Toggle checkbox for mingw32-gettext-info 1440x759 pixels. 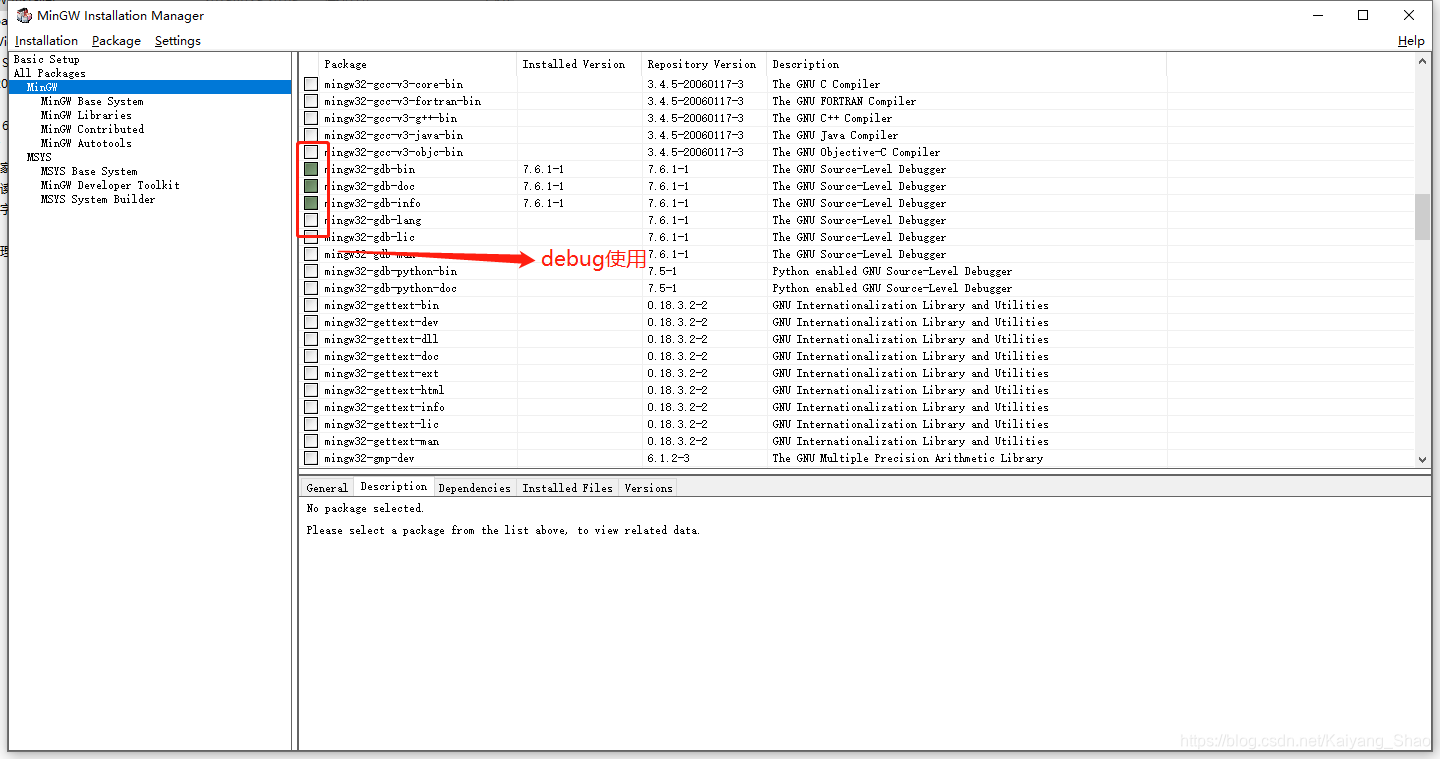tap(311, 407)
